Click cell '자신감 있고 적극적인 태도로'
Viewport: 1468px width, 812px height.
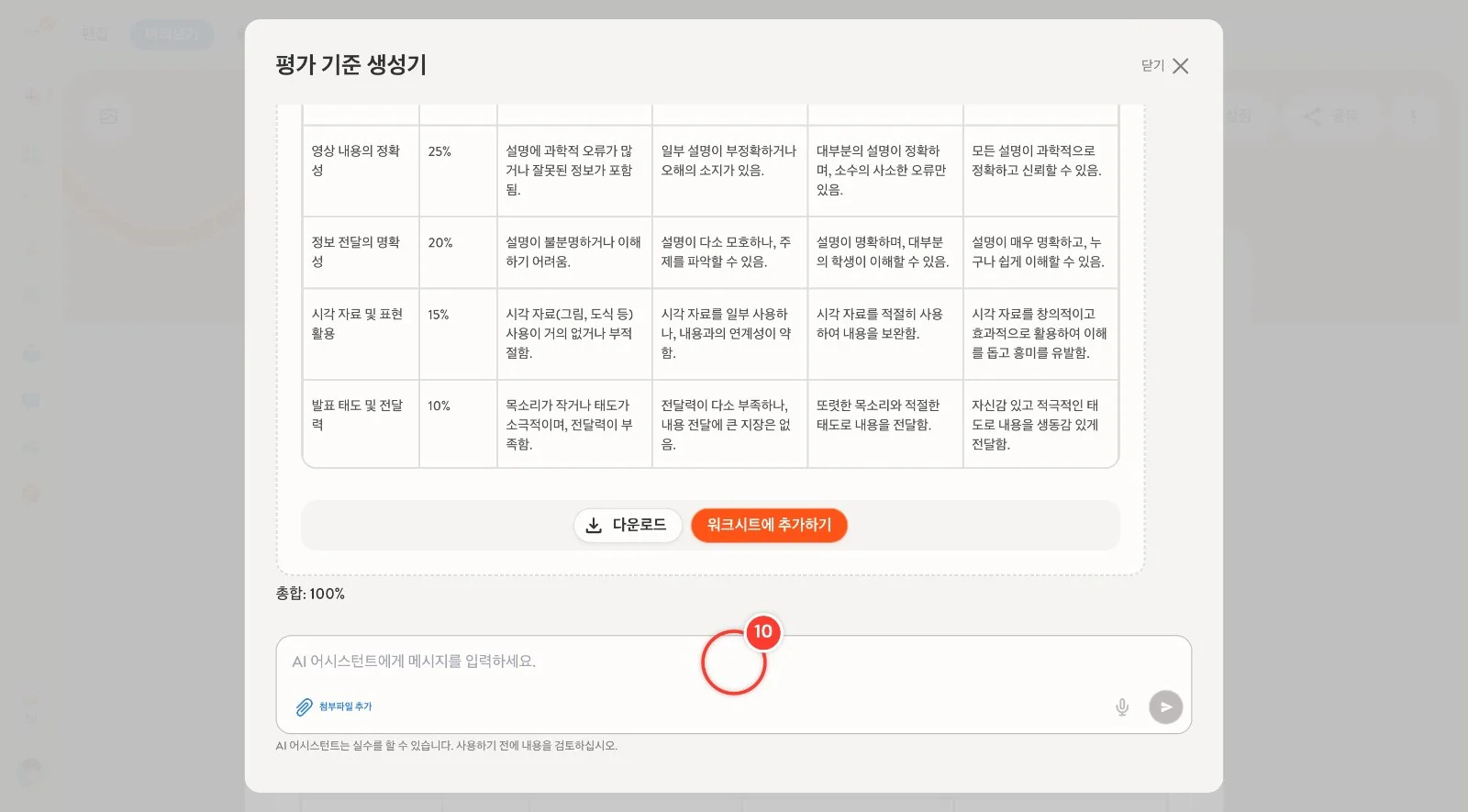tap(1040, 424)
